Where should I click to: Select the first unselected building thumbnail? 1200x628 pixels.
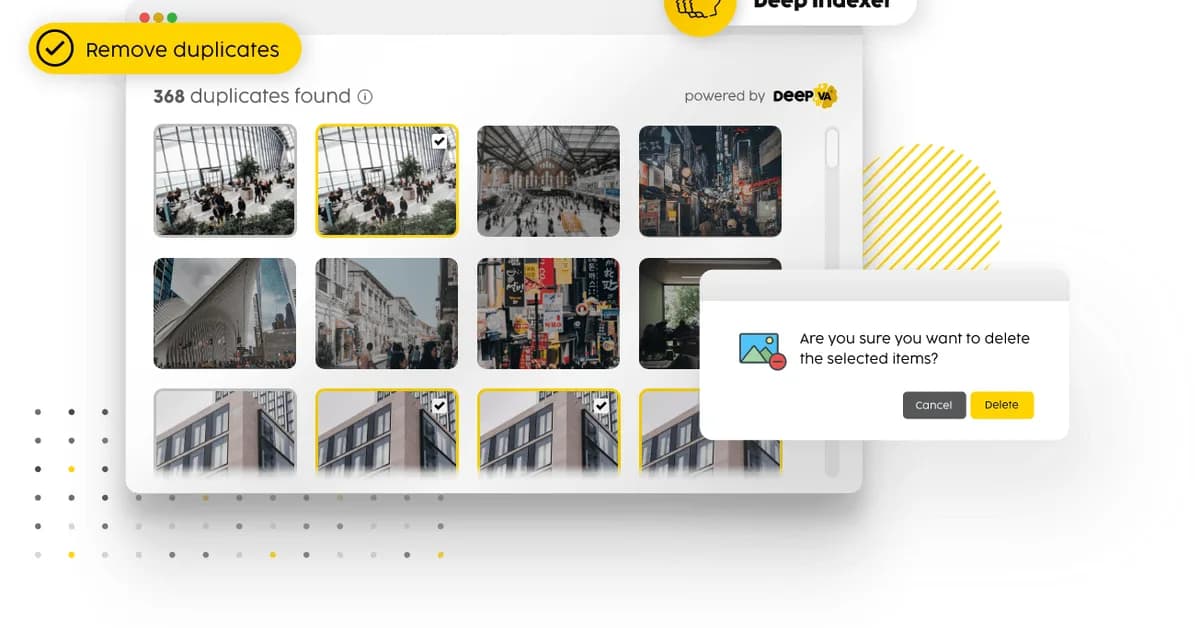click(225, 430)
